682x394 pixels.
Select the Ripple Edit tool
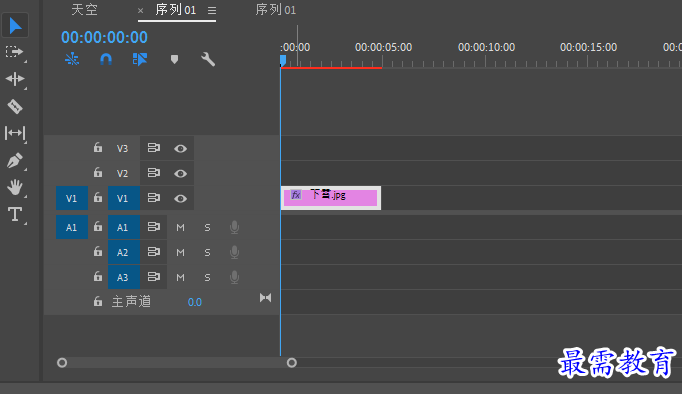(15, 79)
